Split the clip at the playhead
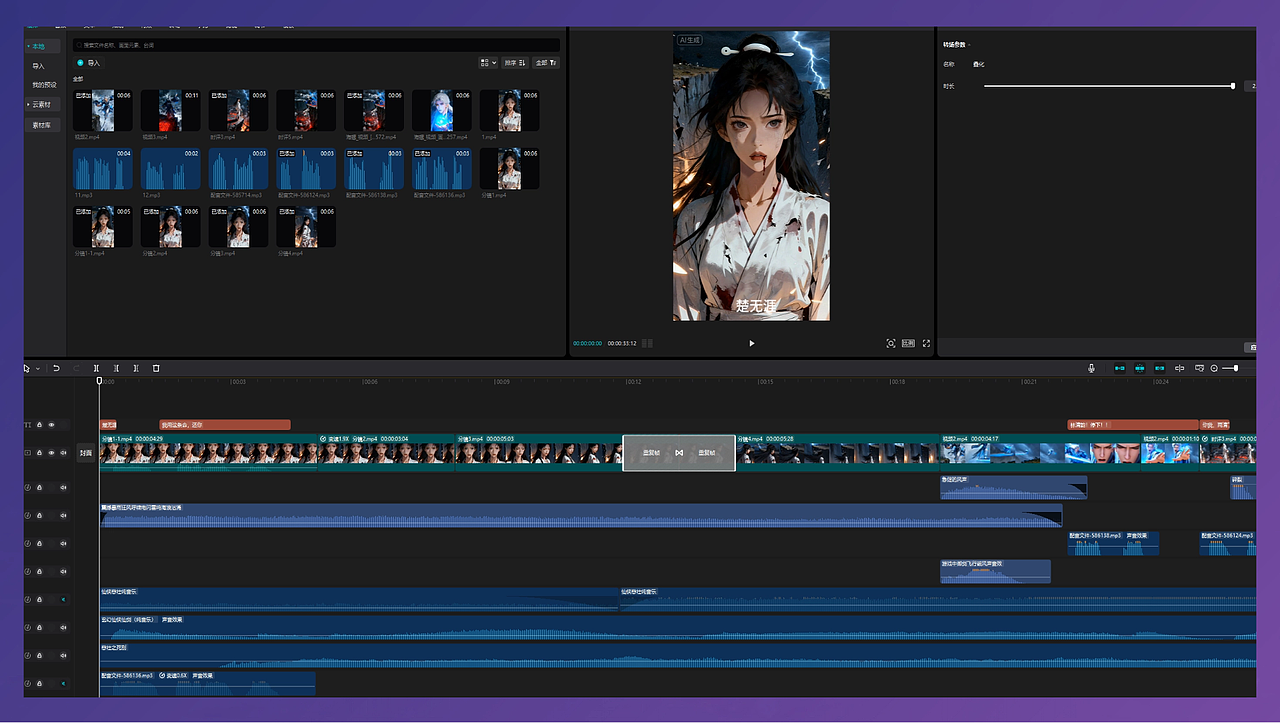The width and height of the screenshot is (1280, 724). click(96, 368)
